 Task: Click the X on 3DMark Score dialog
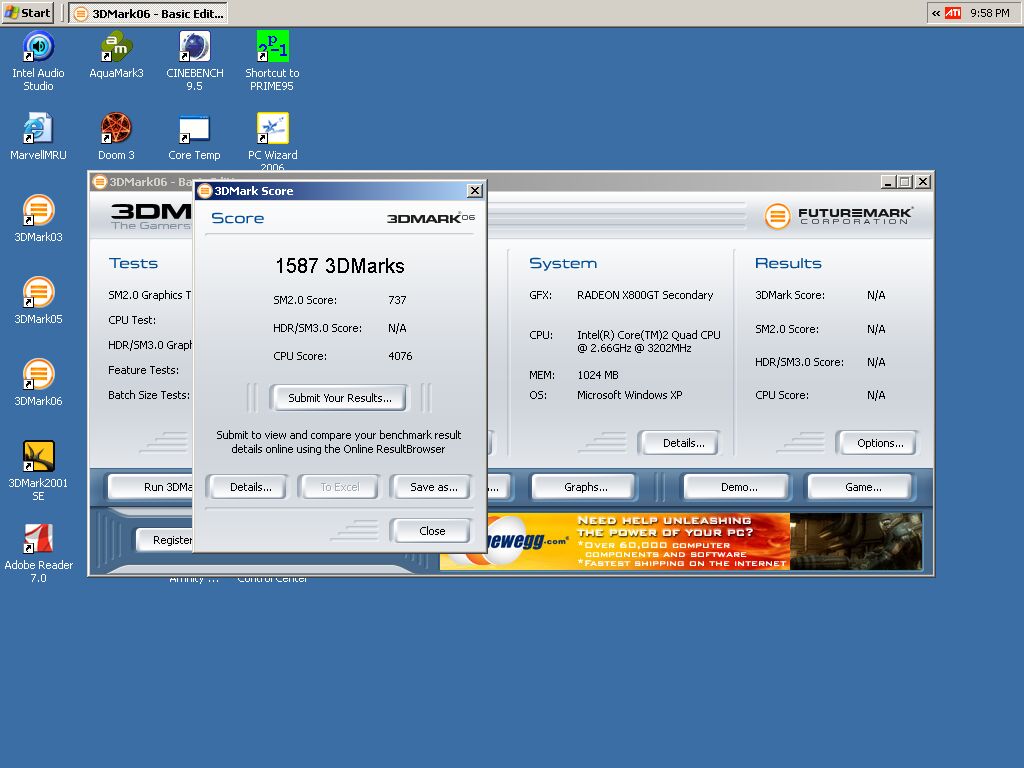[475, 191]
